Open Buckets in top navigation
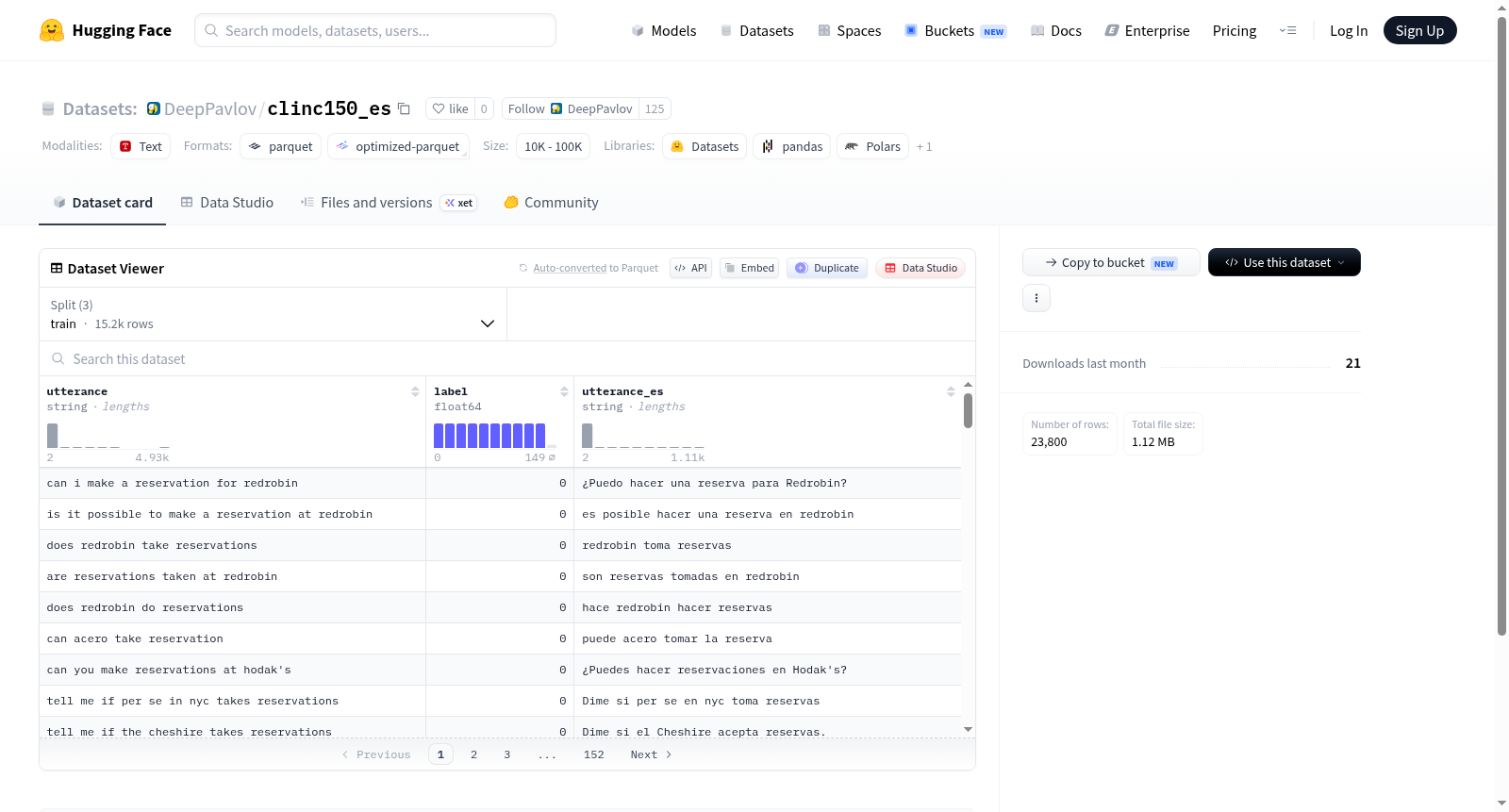Image resolution: width=1509 pixels, height=812 pixels. point(955,30)
